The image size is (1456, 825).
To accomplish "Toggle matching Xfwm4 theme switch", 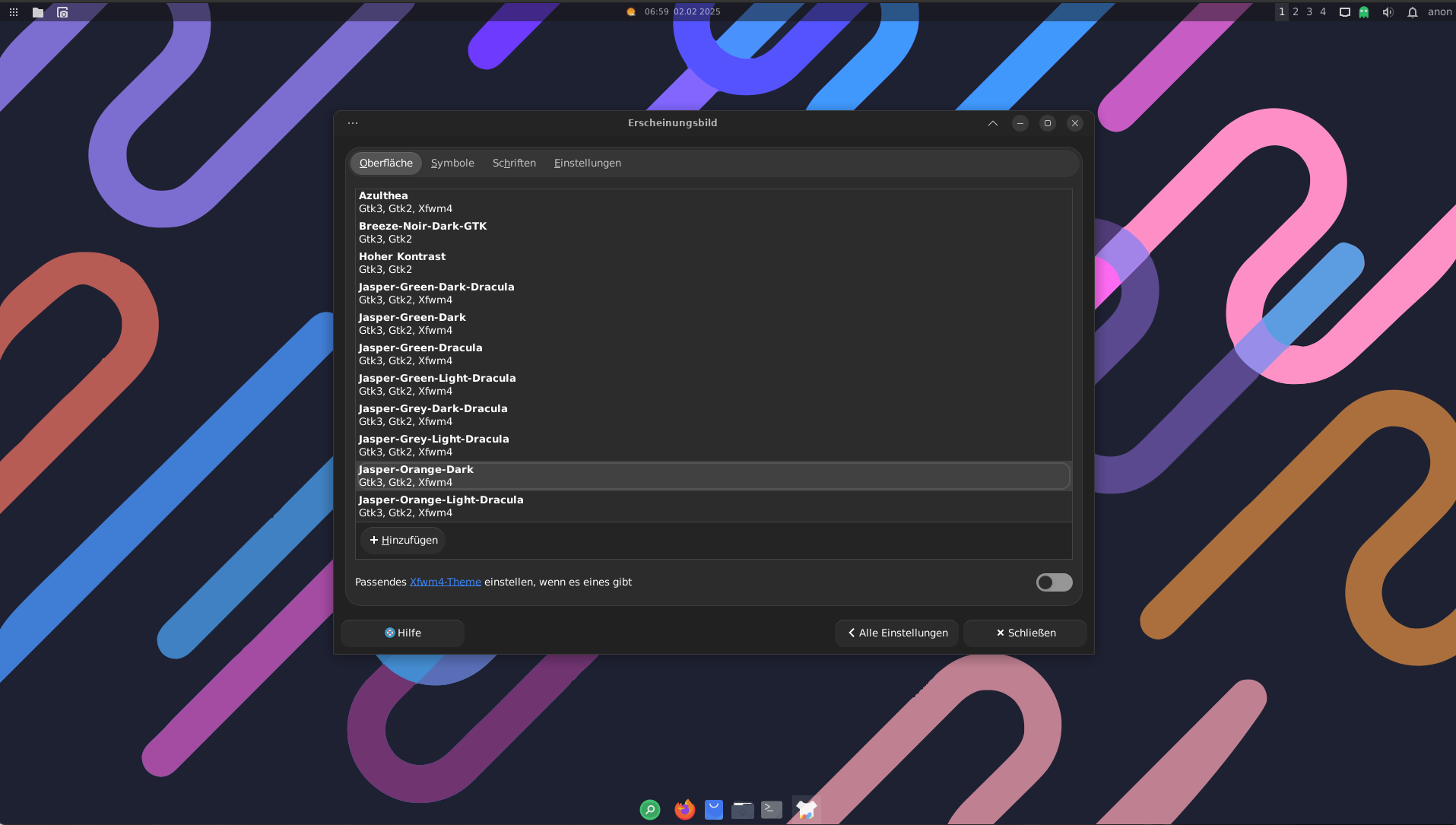I will [x=1054, y=582].
